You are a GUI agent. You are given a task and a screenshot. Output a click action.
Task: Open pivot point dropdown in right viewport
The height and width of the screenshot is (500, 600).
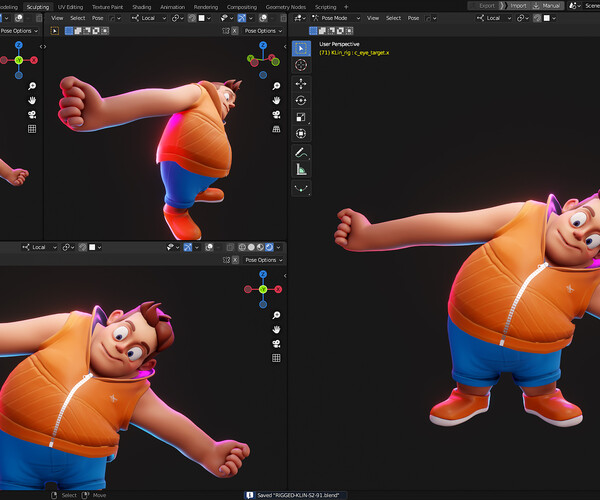coord(523,18)
